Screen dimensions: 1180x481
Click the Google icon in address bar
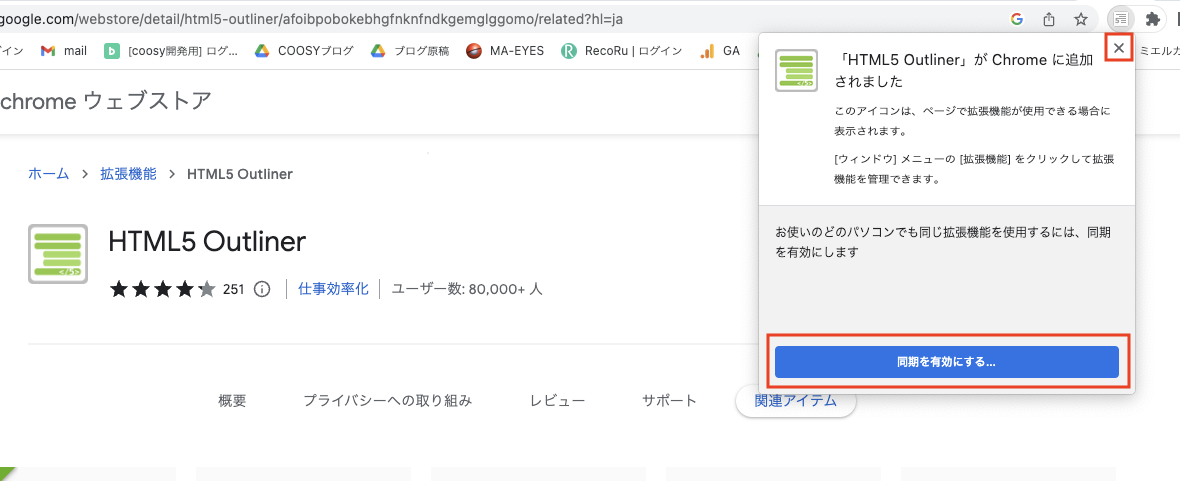pos(1017,19)
